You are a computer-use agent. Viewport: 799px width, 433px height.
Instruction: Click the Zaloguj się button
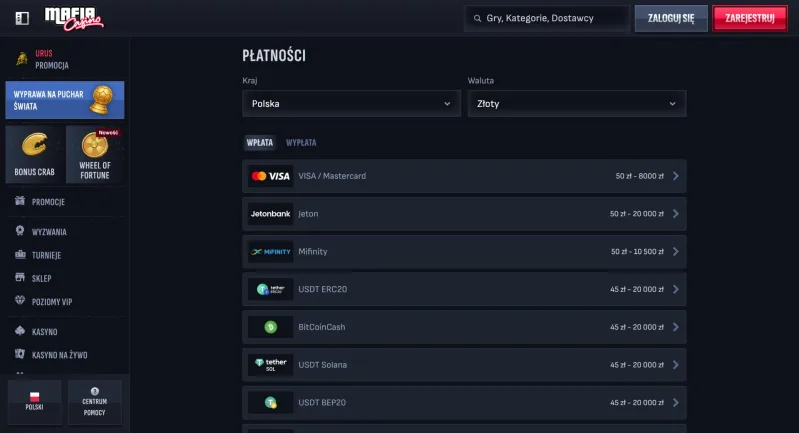pyautogui.click(x=671, y=18)
